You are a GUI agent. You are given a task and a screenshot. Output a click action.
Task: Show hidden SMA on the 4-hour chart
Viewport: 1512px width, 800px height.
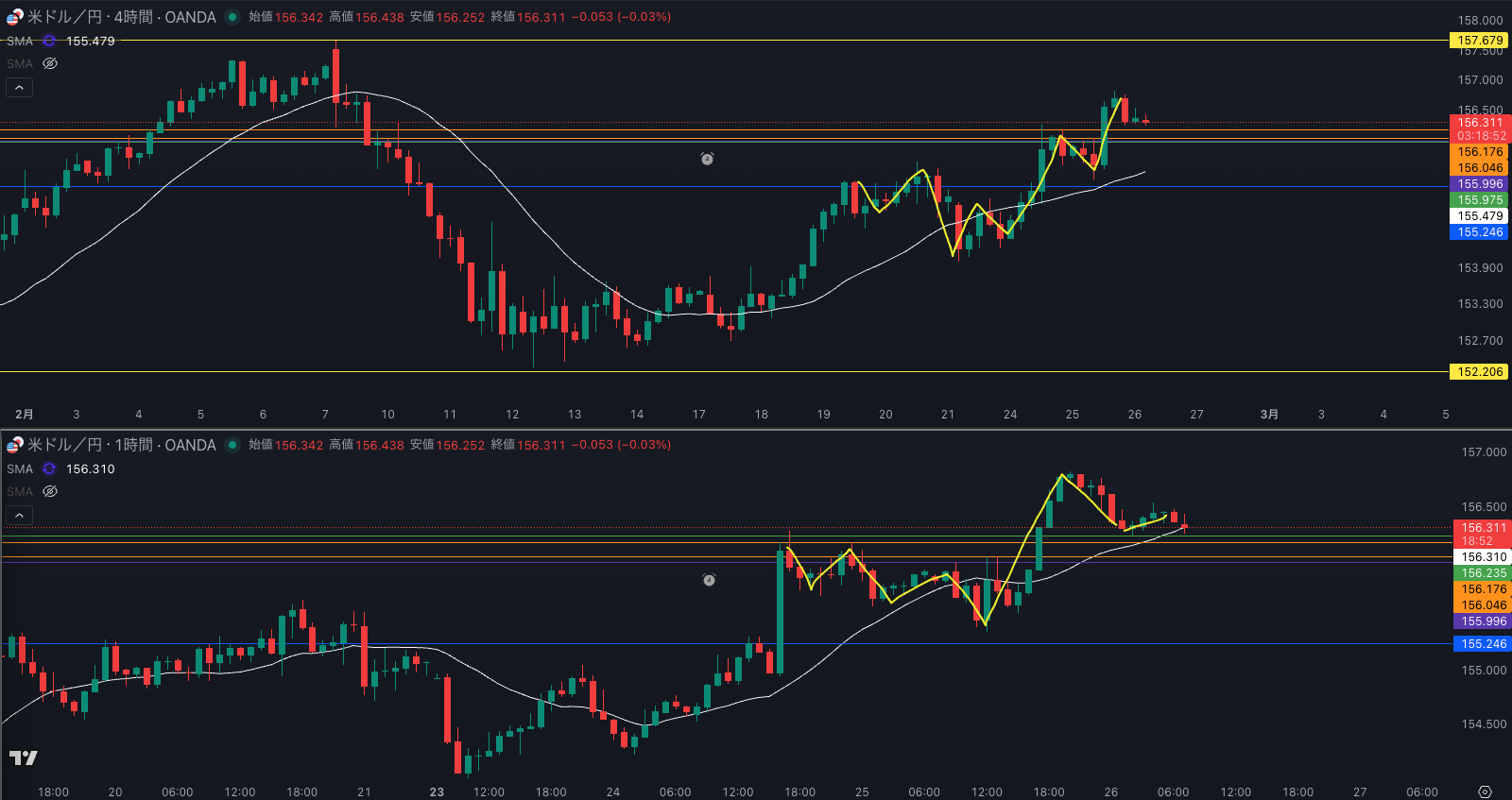point(50,64)
